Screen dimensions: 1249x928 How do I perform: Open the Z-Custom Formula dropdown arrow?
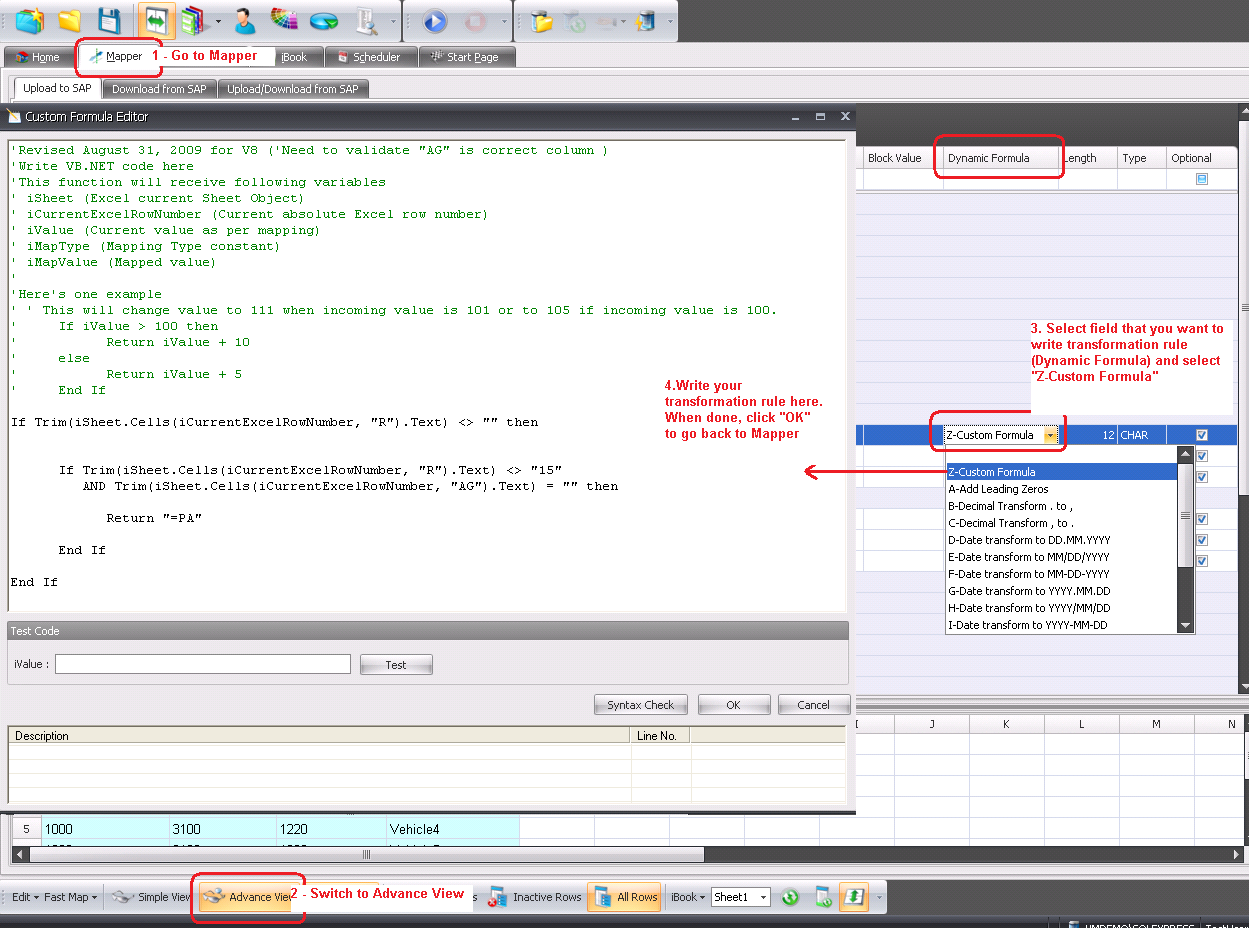point(1050,435)
